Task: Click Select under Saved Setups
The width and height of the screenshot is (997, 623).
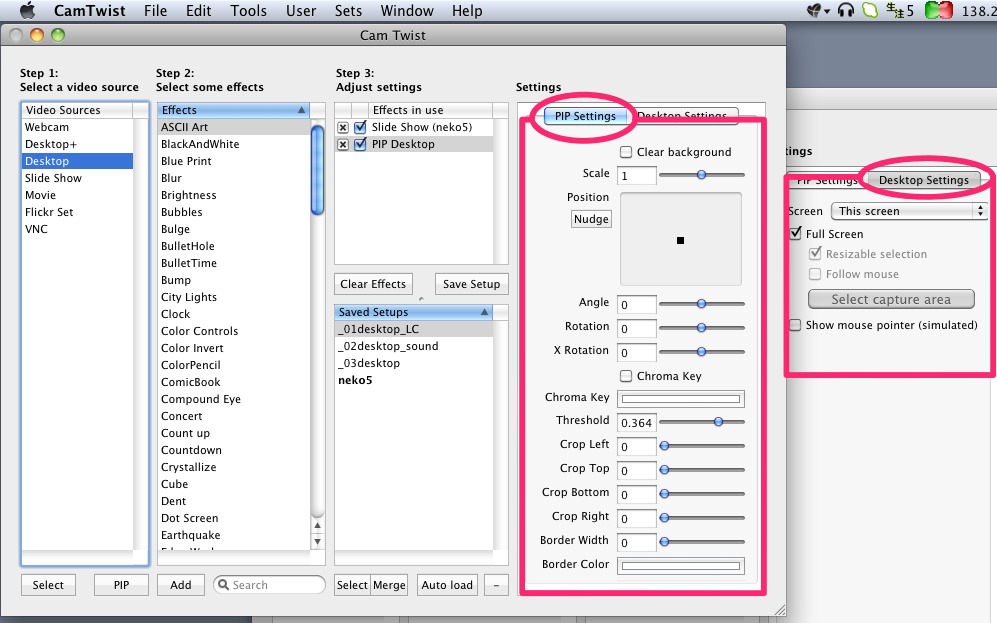Action: (352, 585)
